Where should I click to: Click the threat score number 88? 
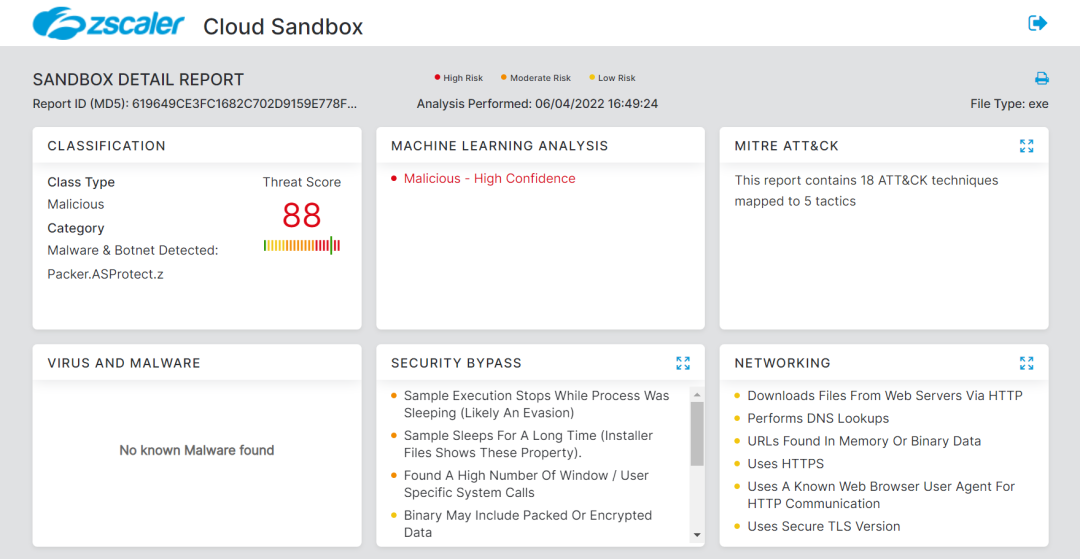(302, 215)
